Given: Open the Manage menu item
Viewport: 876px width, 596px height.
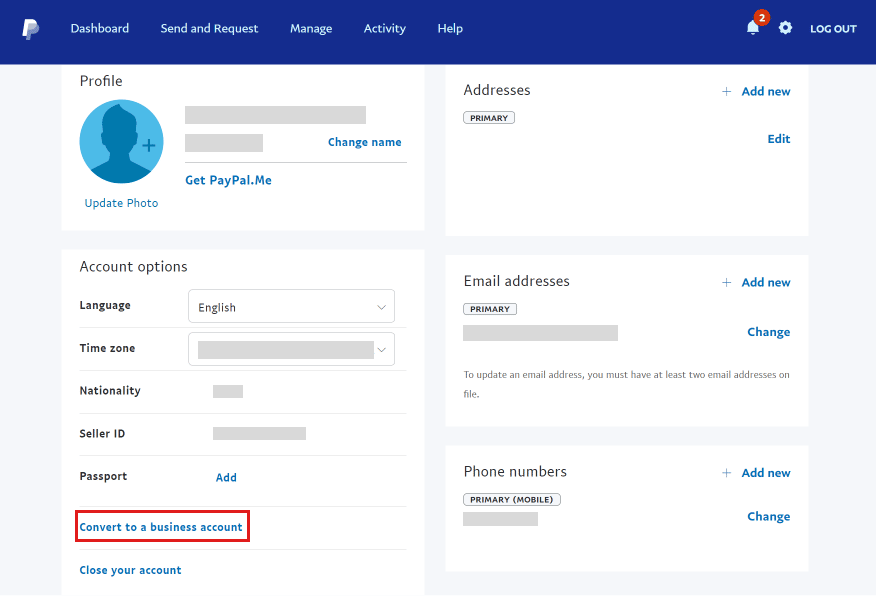Looking at the screenshot, I should pos(311,28).
